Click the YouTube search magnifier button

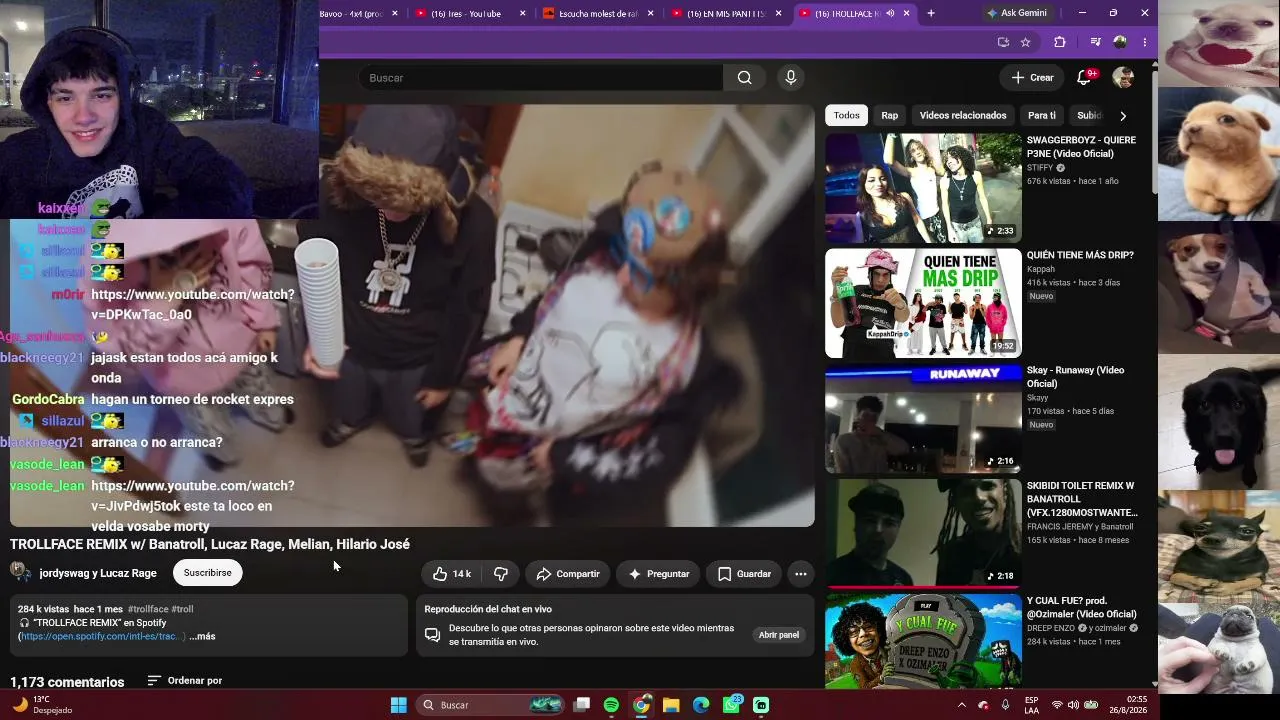coord(744,78)
